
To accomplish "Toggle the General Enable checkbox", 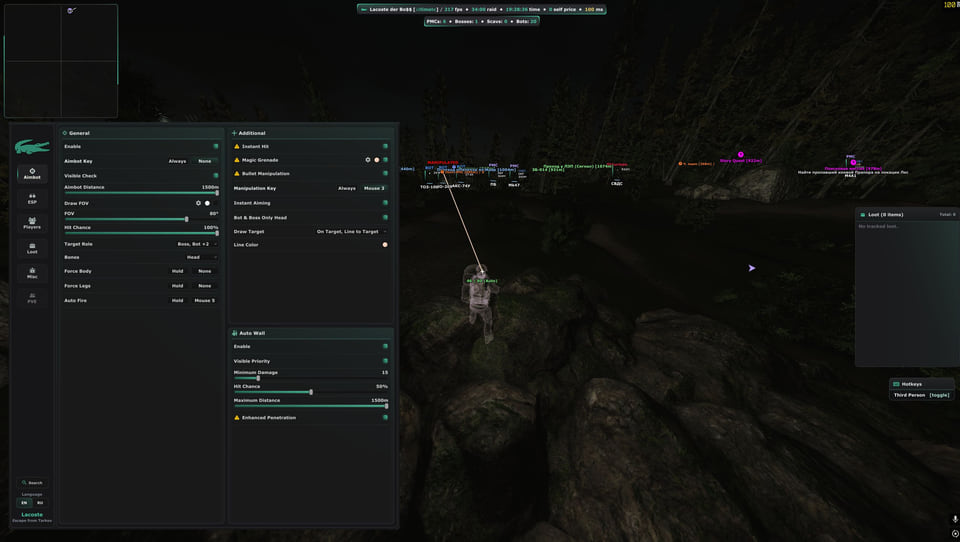I will tap(216, 146).
